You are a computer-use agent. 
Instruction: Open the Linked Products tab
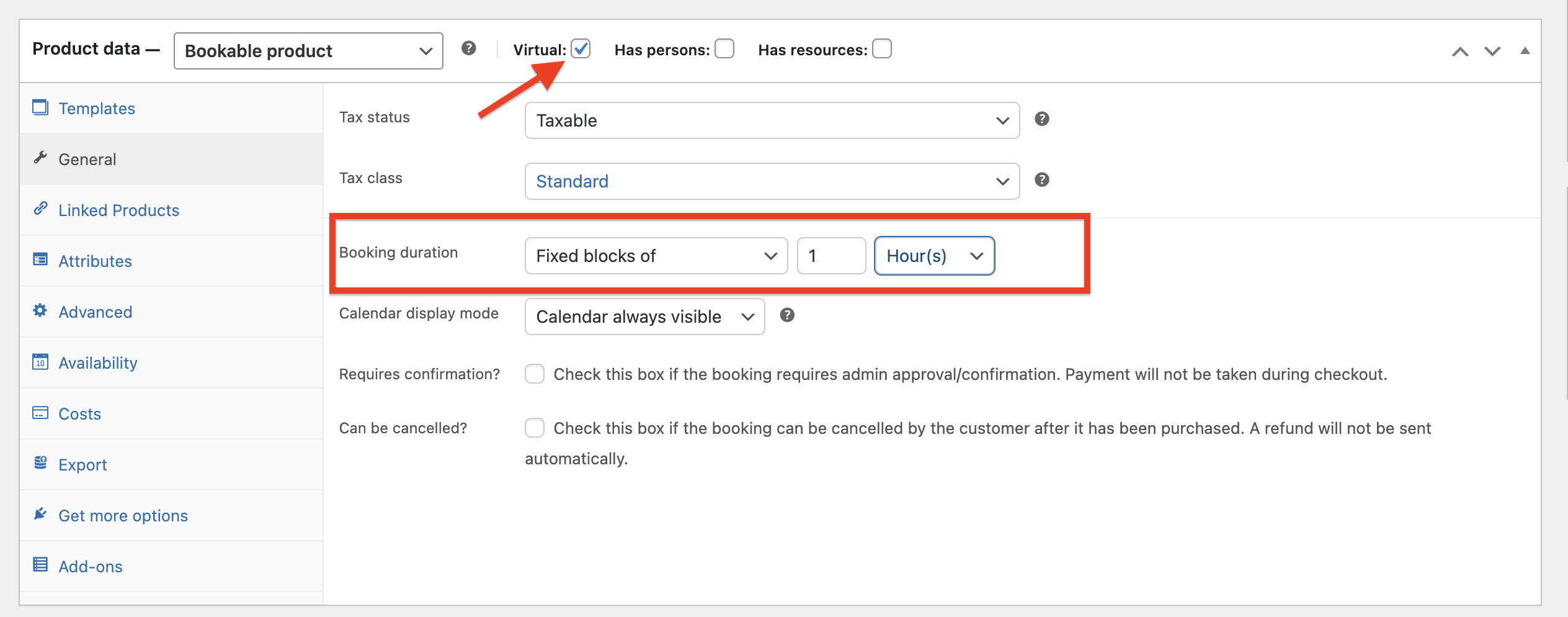click(x=118, y=210)
